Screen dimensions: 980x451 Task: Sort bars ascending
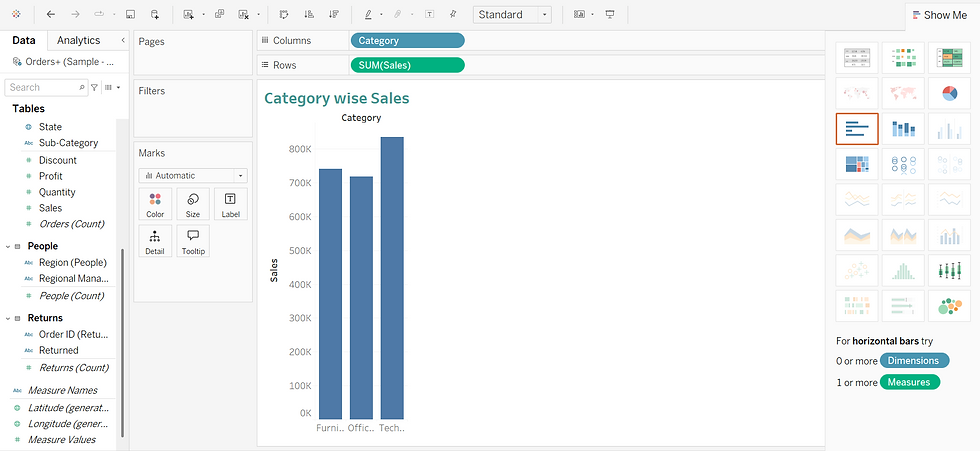pyautogui.click(x=309, y=14)
